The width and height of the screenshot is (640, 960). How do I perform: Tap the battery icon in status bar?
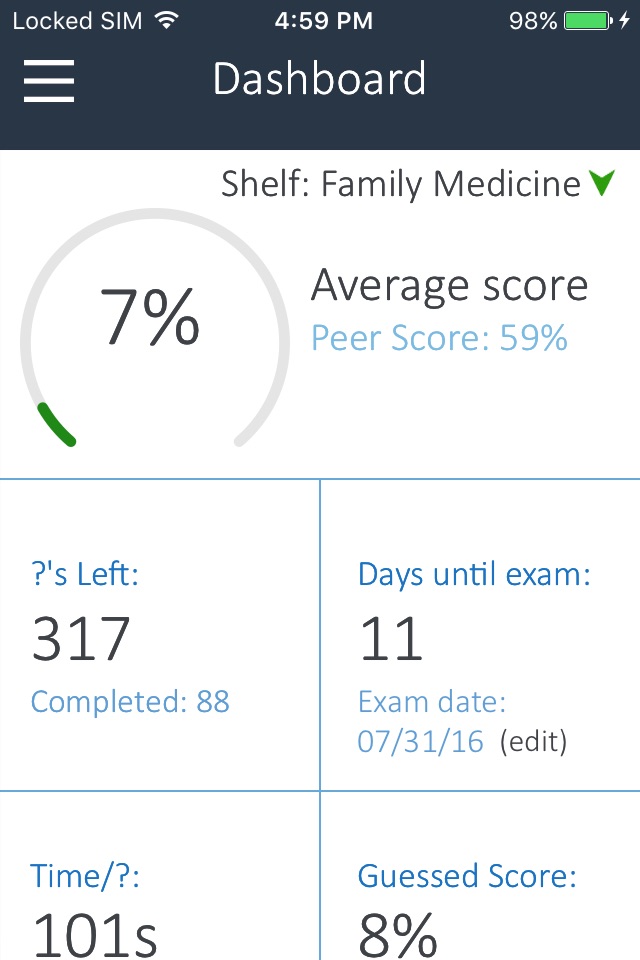[x=589, y=20]
